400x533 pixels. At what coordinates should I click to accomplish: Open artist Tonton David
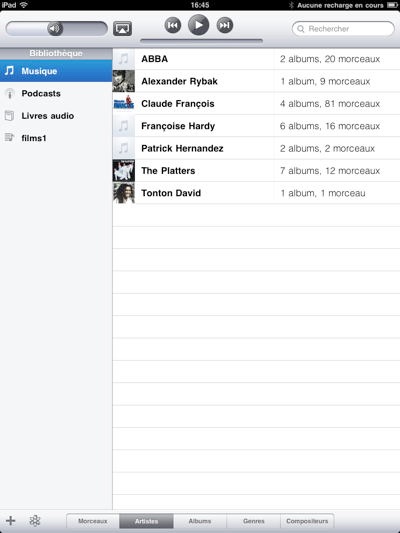coord(256,193)
